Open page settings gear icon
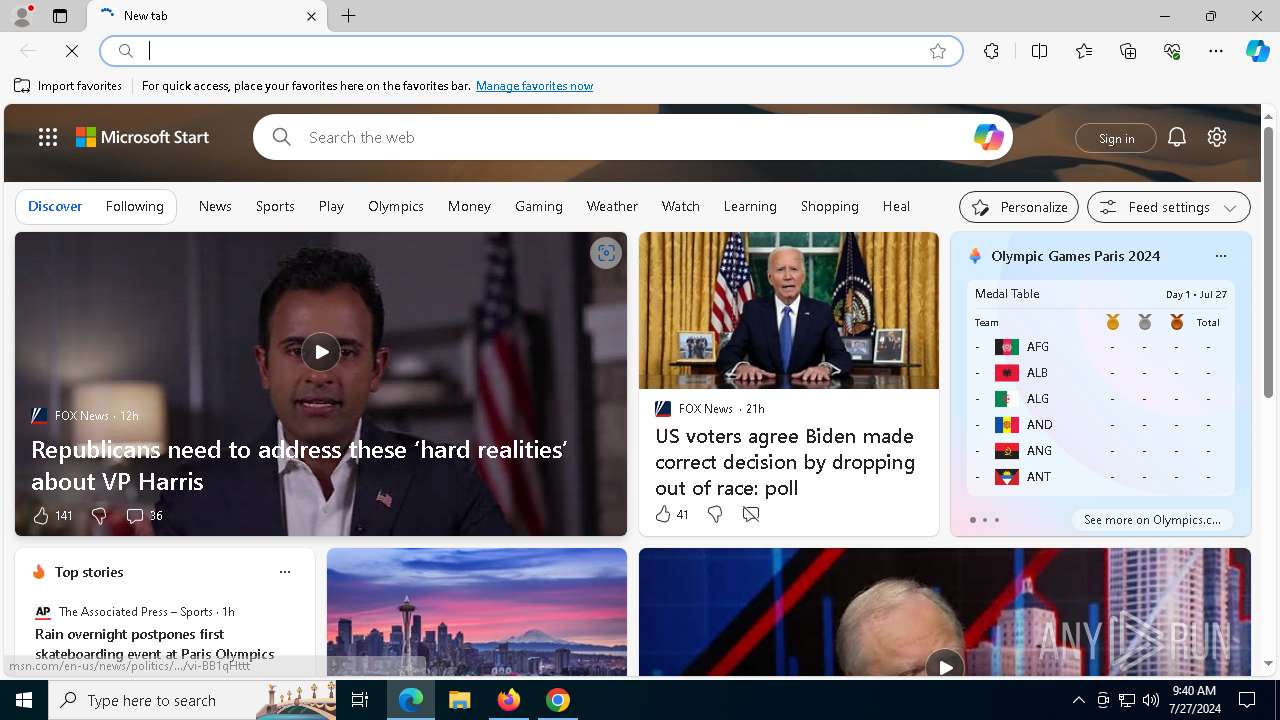The height and width of the screenshot is (720, 1280). point(1217,137)
